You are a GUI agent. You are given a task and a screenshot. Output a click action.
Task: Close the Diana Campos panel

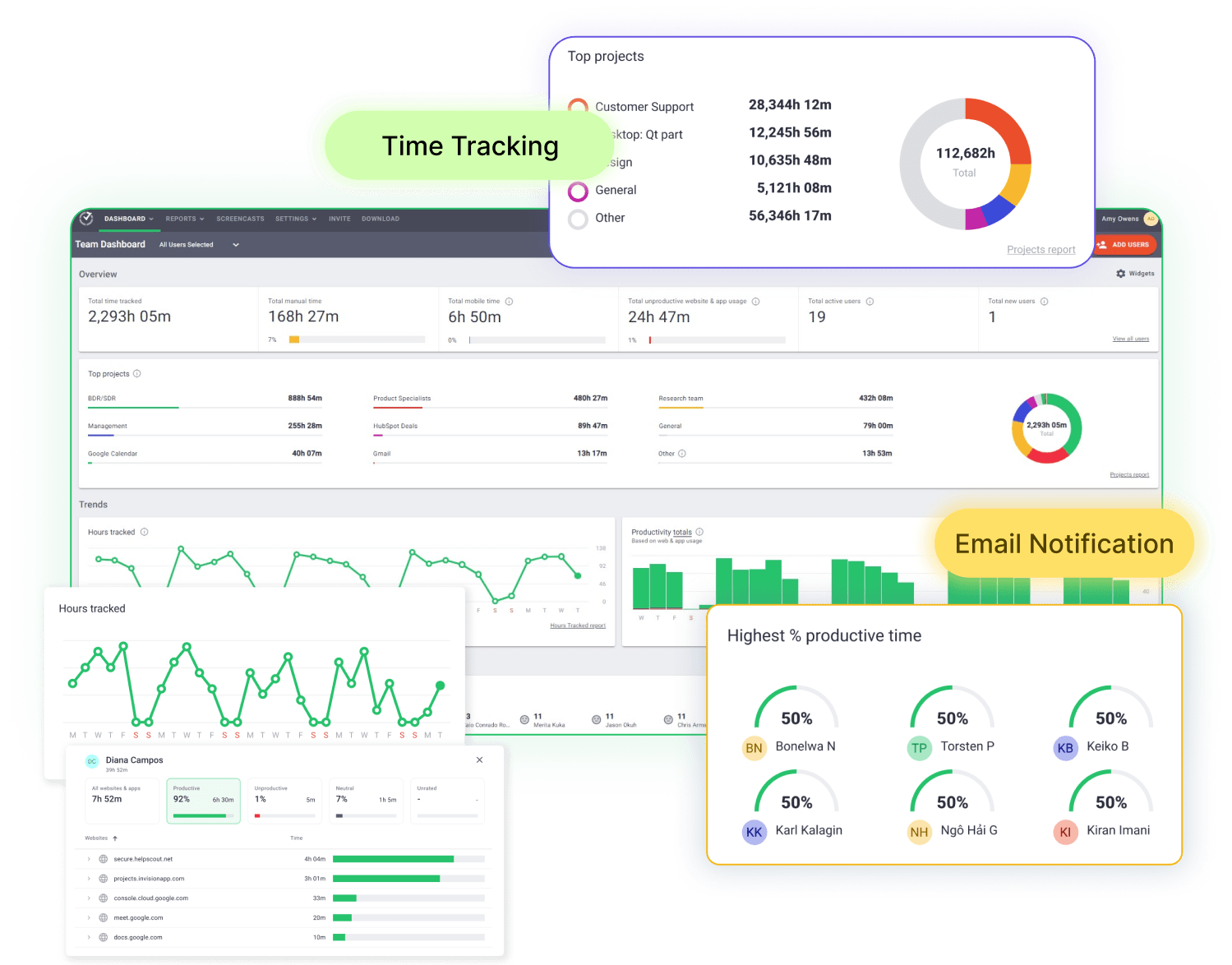tap(480, 760)
